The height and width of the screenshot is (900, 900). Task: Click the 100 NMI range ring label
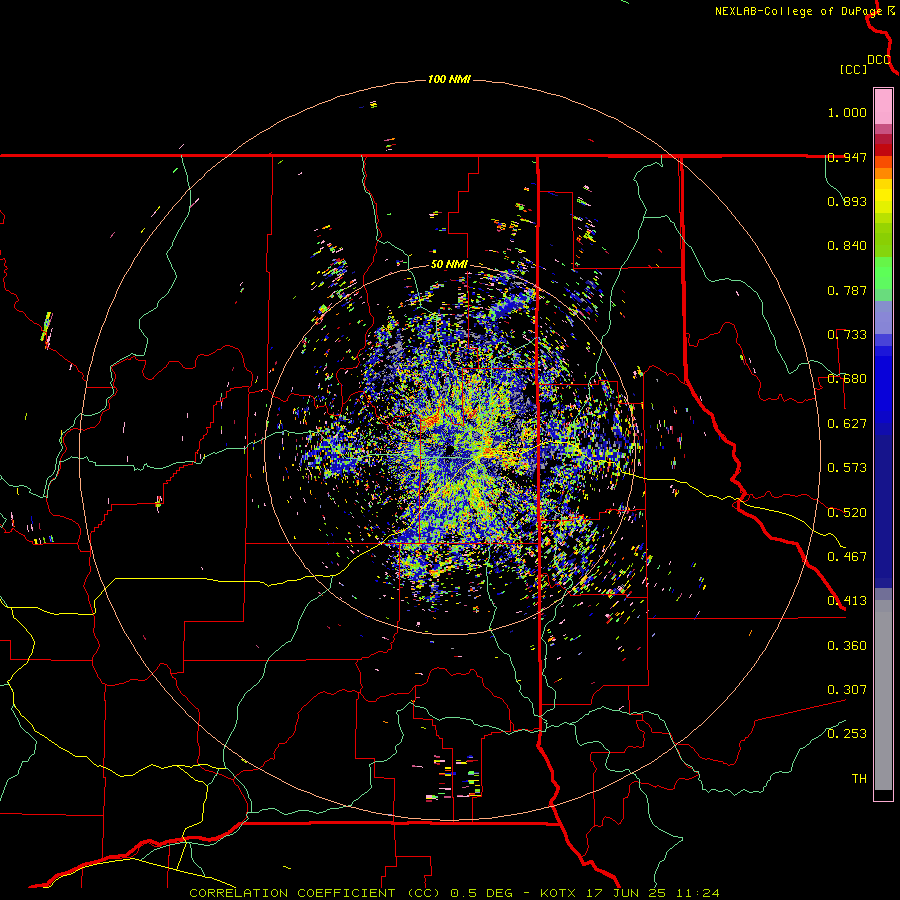coord(449,79)
